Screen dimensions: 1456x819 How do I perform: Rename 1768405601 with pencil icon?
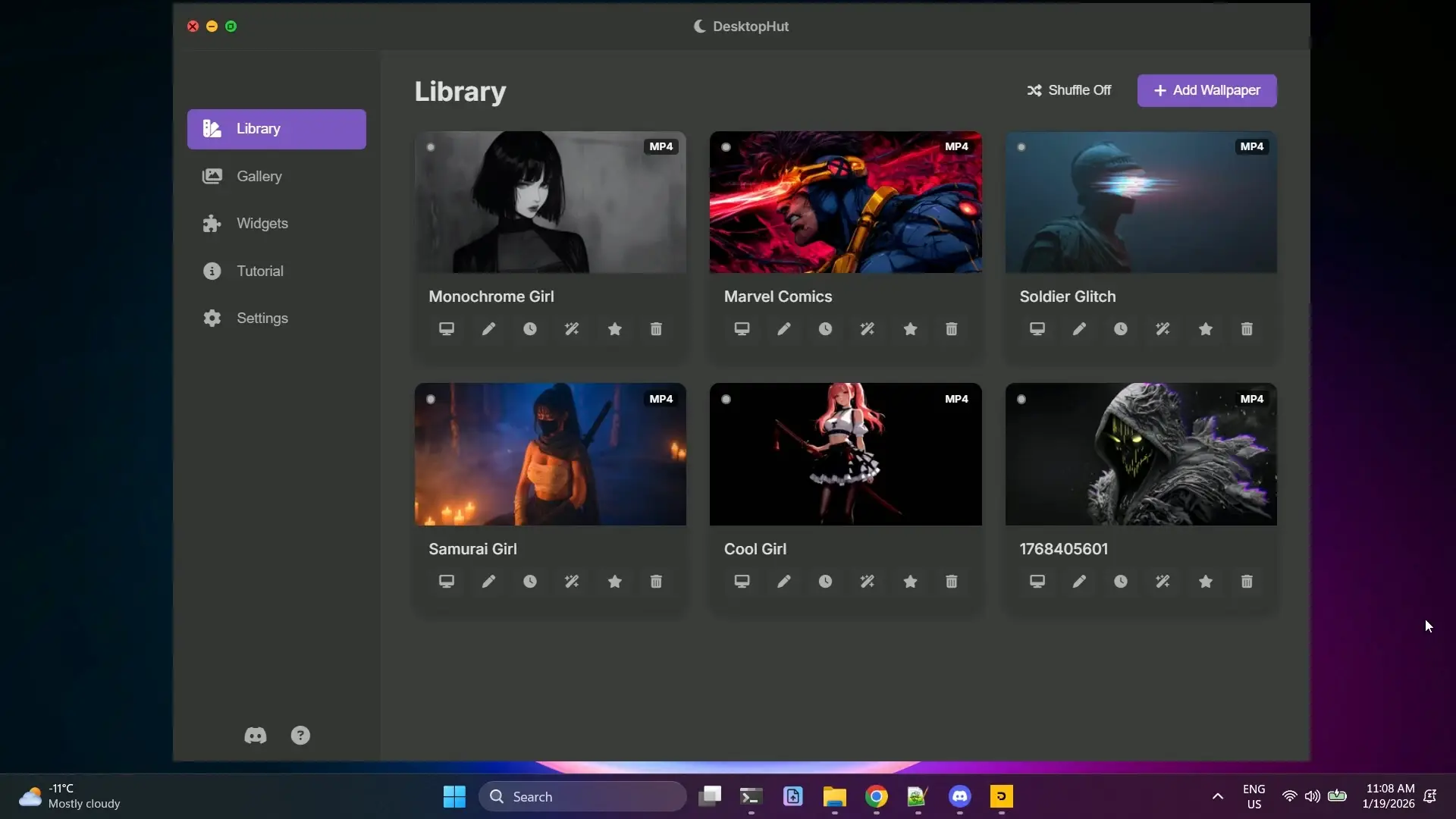(x=1079, y=582)
